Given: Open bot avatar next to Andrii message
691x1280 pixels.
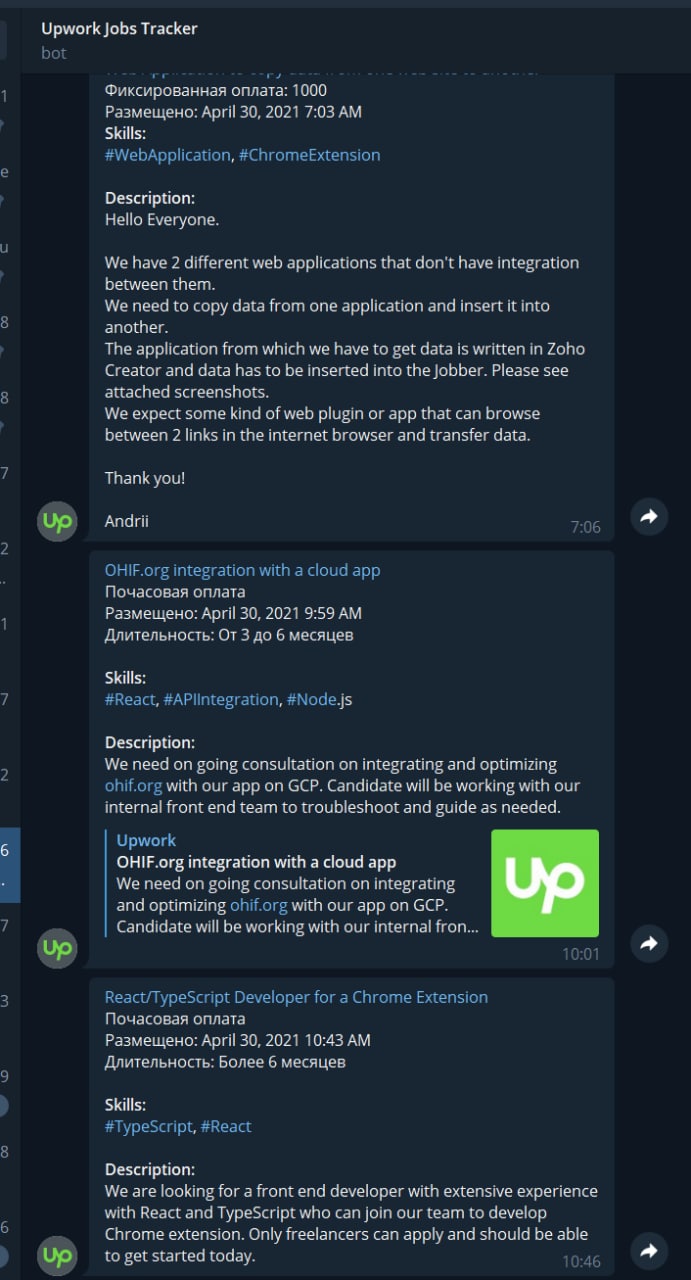Looking at the screenshot, I should click(57, 522).
